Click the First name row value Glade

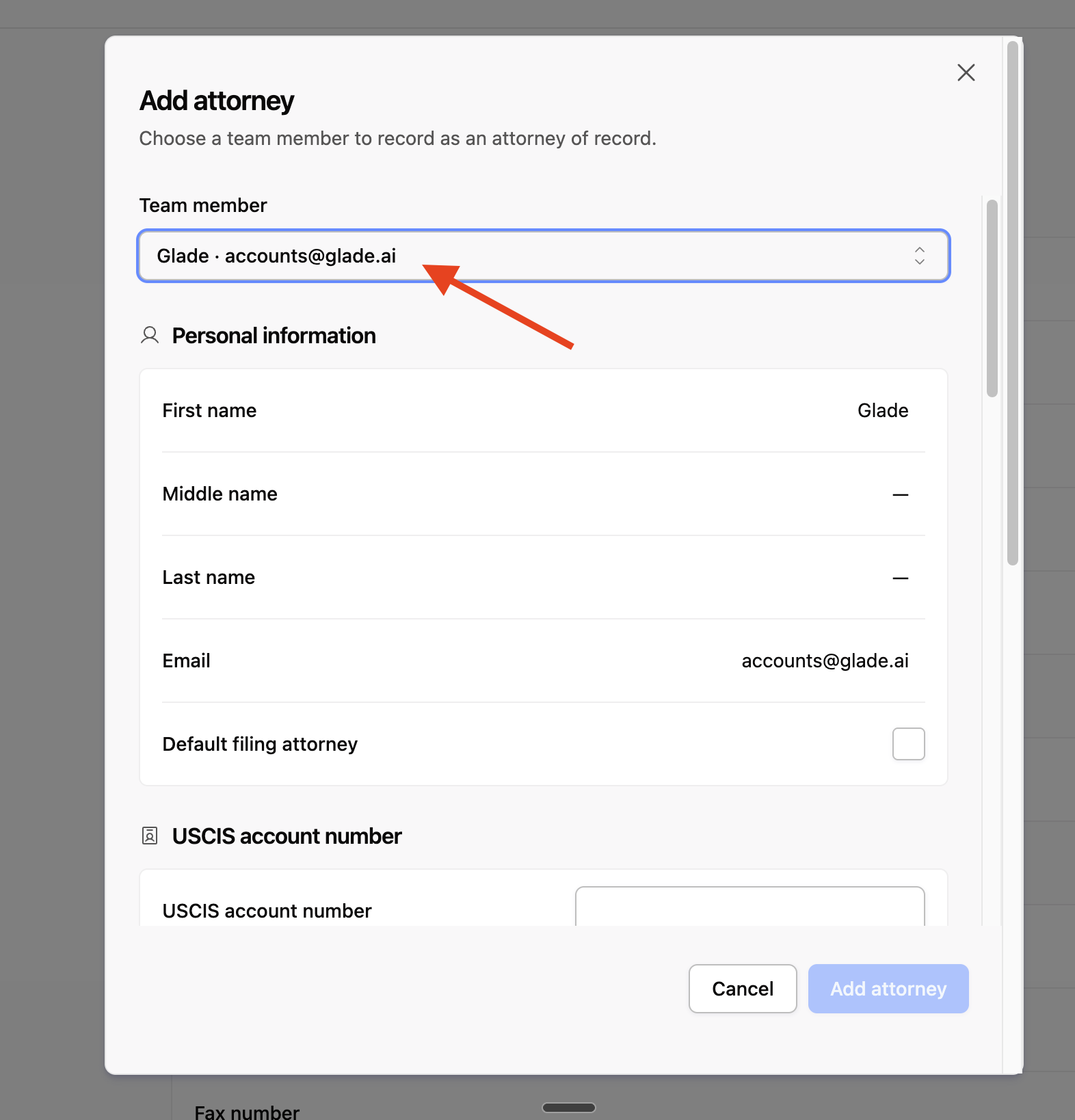tap(883, 410)
